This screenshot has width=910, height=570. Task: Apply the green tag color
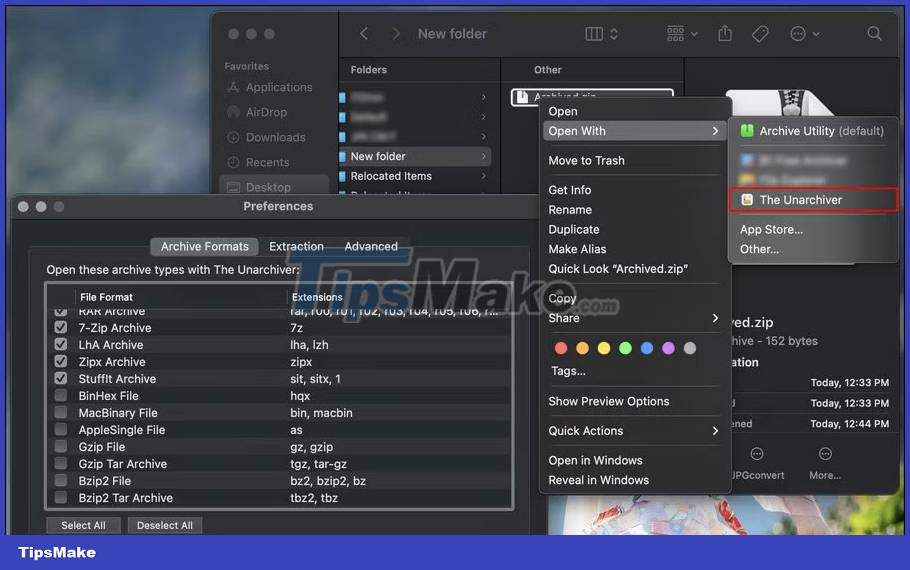coord(625,348)
